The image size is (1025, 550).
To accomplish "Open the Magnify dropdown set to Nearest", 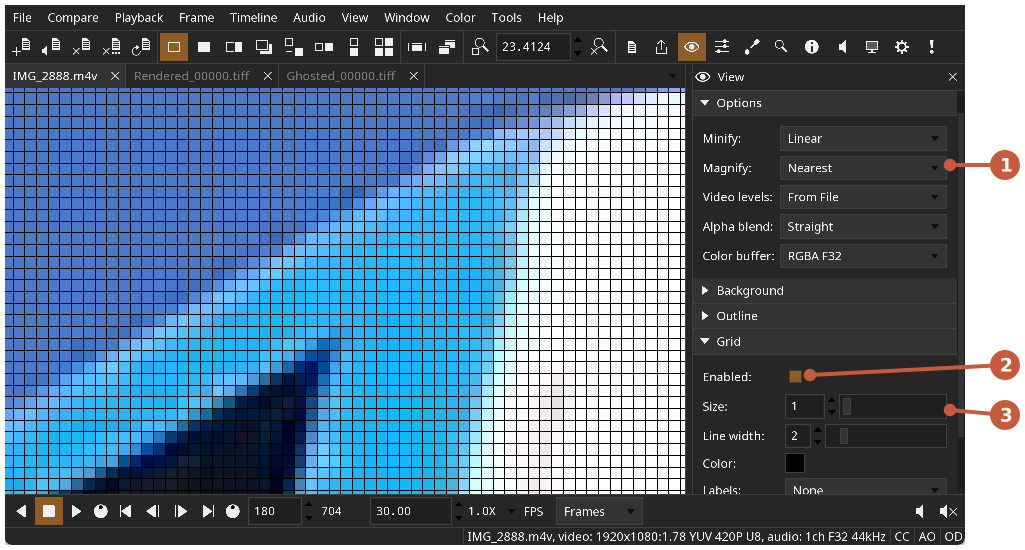I will [x=863, y=168].
